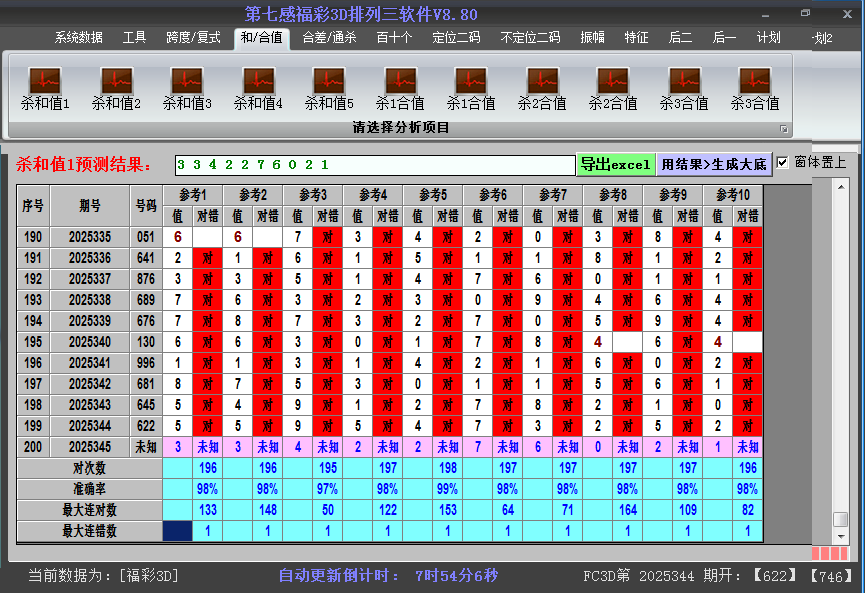Select the 杀和值2 analysis icon
The height and width of the screenshot is (593, 865).
[116, 81]
